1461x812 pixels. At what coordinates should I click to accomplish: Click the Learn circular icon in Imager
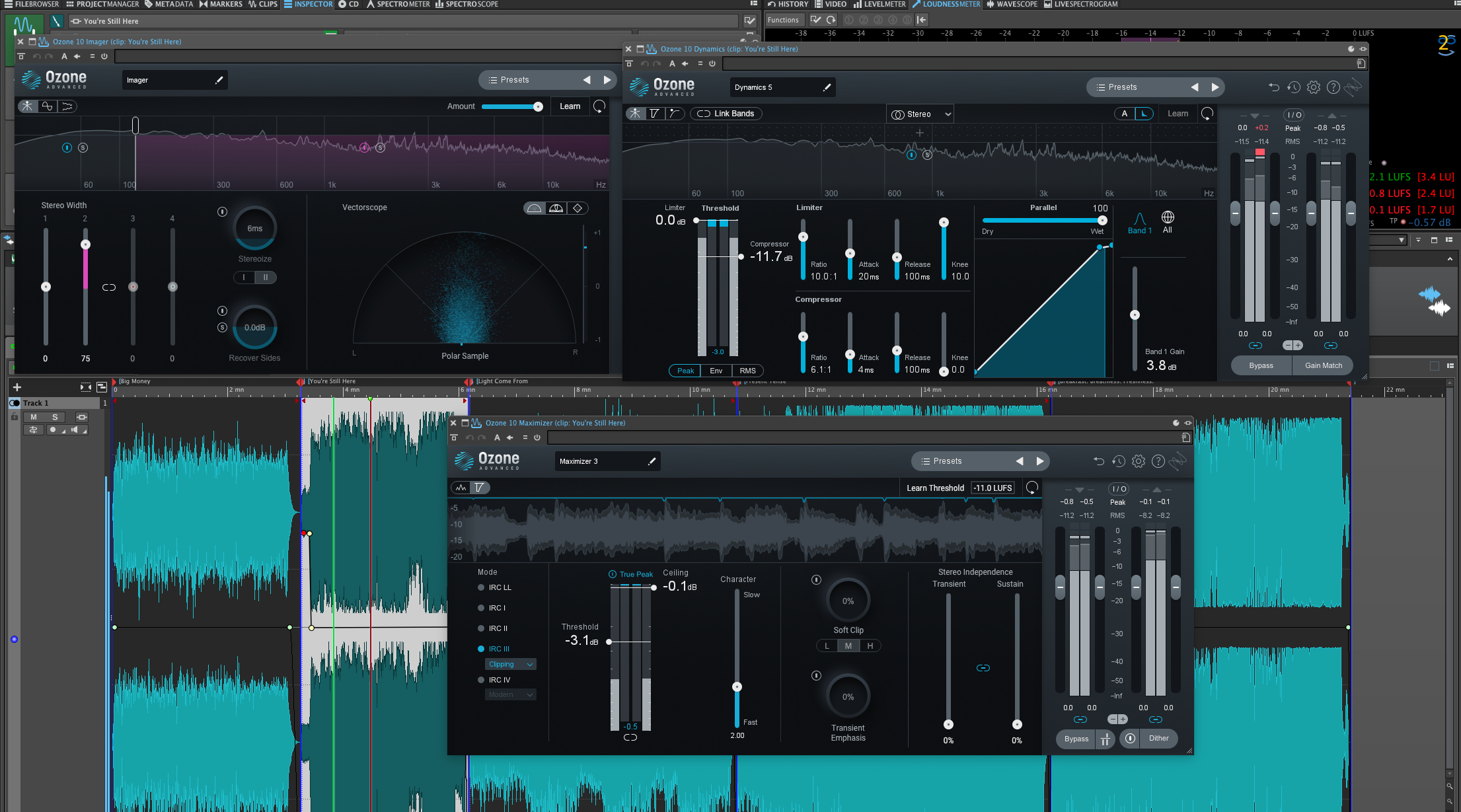tap(599, 106)
